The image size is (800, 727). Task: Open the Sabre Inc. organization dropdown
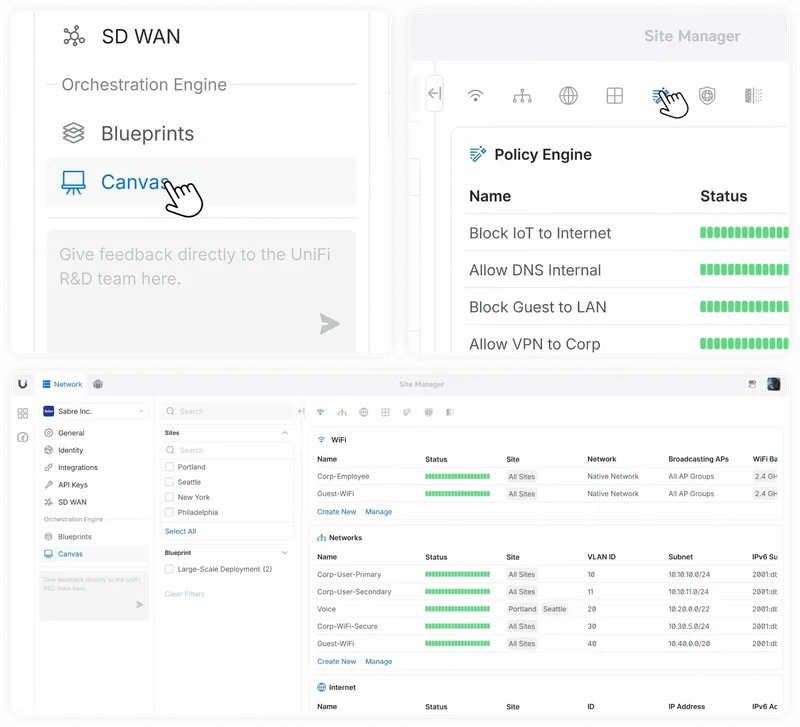click(x=94, y=411)
